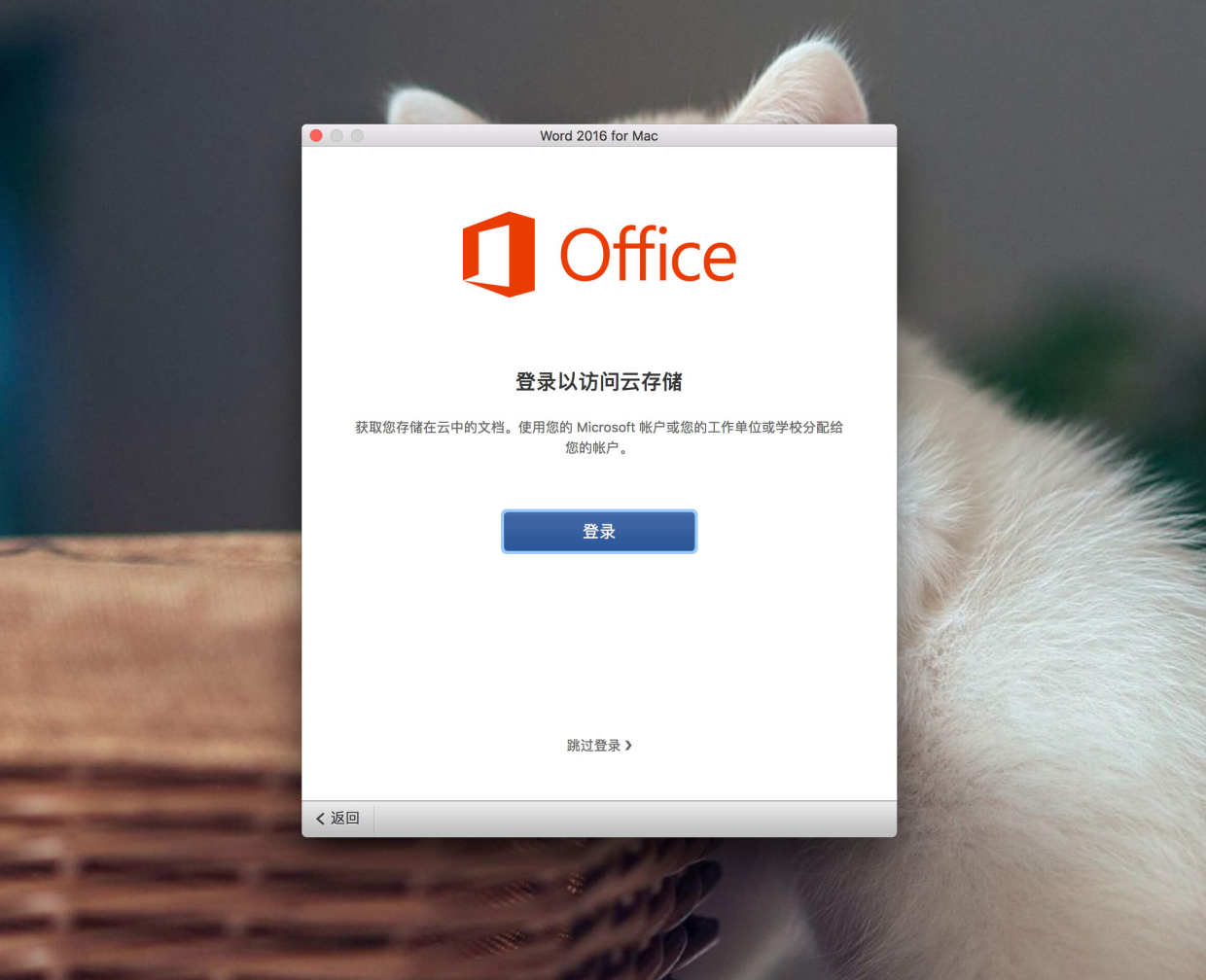This screenshot has width=1206, height=980.
Task: Click the description line mentioning Microsoft 帐户
Action: point(599,427)
